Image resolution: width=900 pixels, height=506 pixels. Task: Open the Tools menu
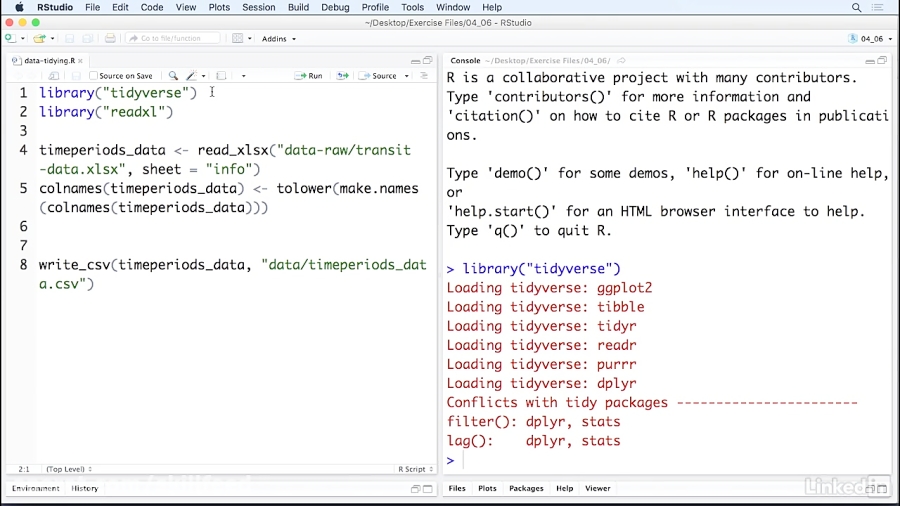click(x=412, y=7)
